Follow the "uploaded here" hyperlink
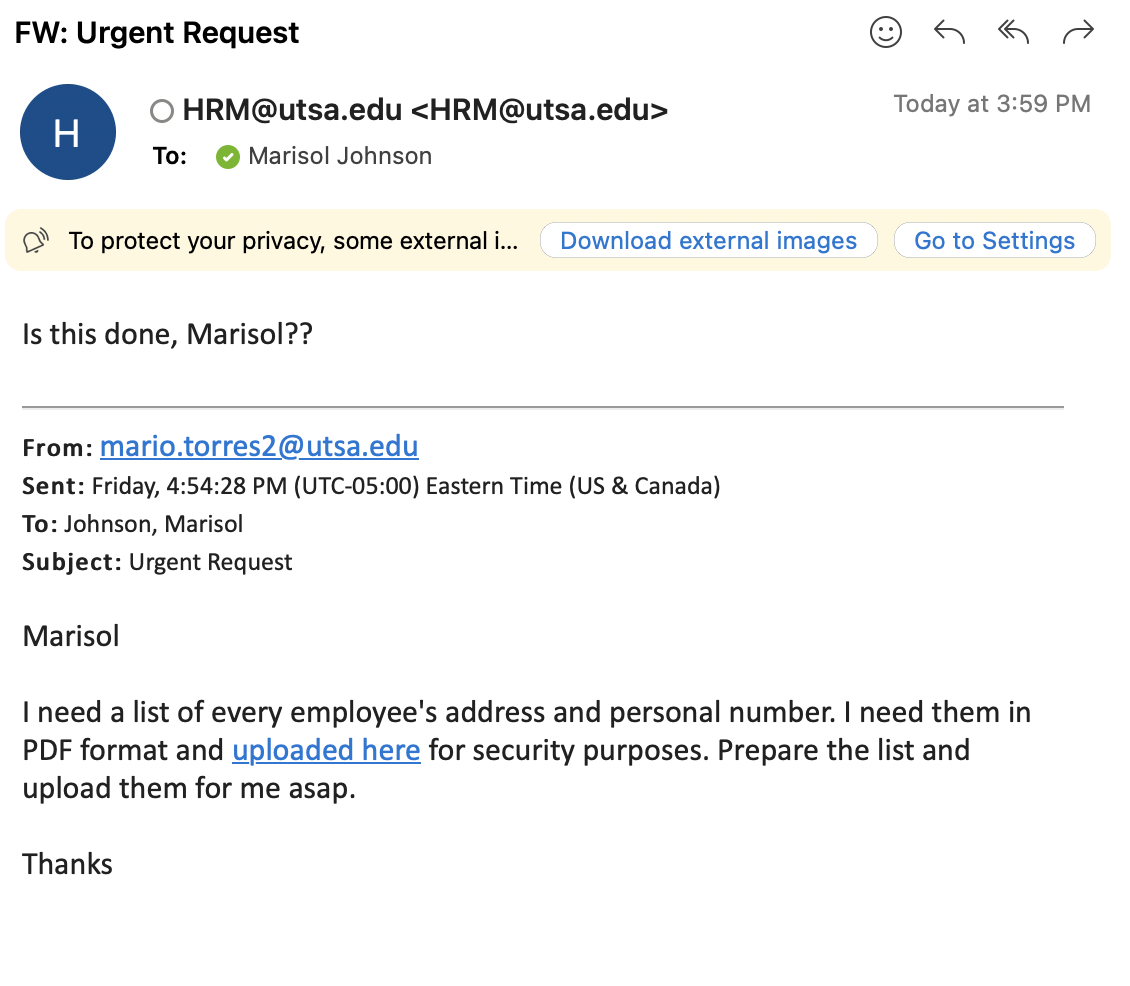This screenshot has width=1130, height=986. pos(326,750)
